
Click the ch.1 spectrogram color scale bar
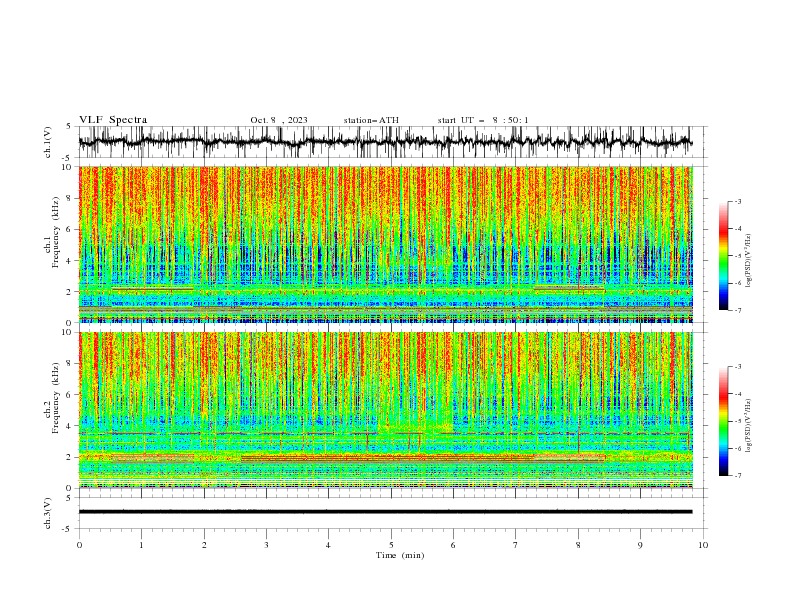tap(724, 256)
